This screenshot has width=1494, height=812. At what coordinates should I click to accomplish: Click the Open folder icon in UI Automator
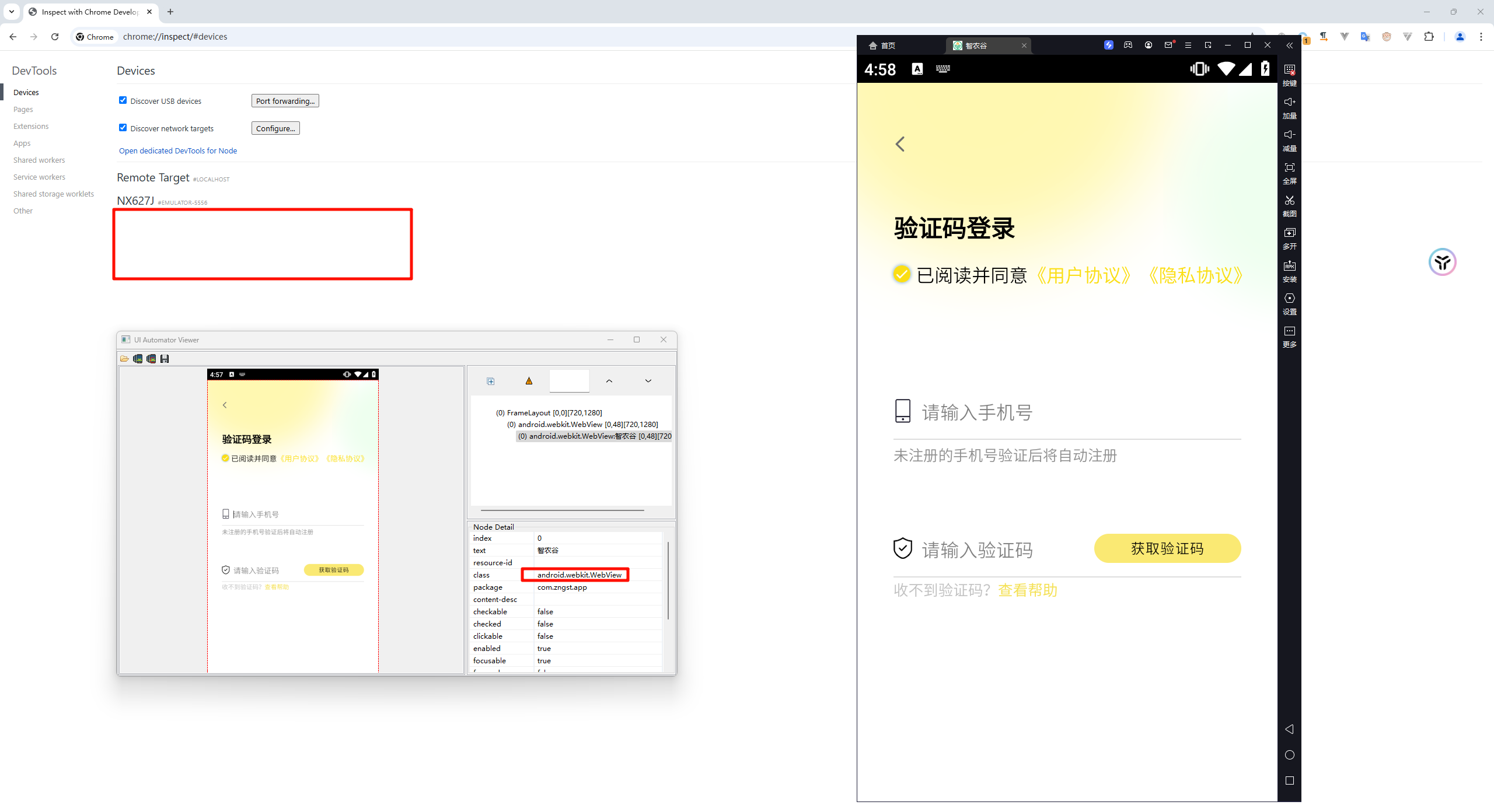pyautogui.click(x=124, y=359)
